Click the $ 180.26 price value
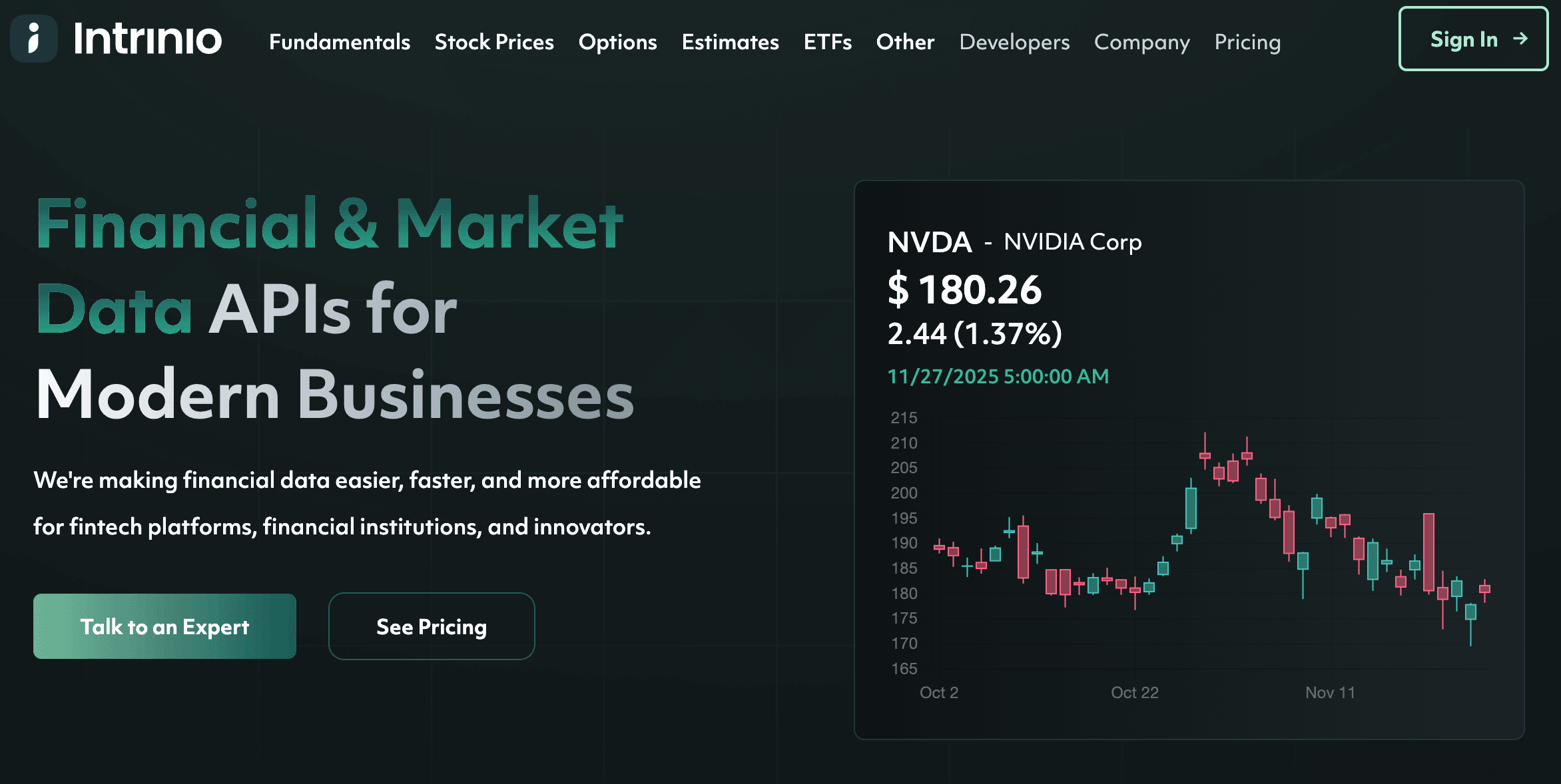Image resolution: width=1561 pixels, height=784 pixels. (x=964, y=290)
